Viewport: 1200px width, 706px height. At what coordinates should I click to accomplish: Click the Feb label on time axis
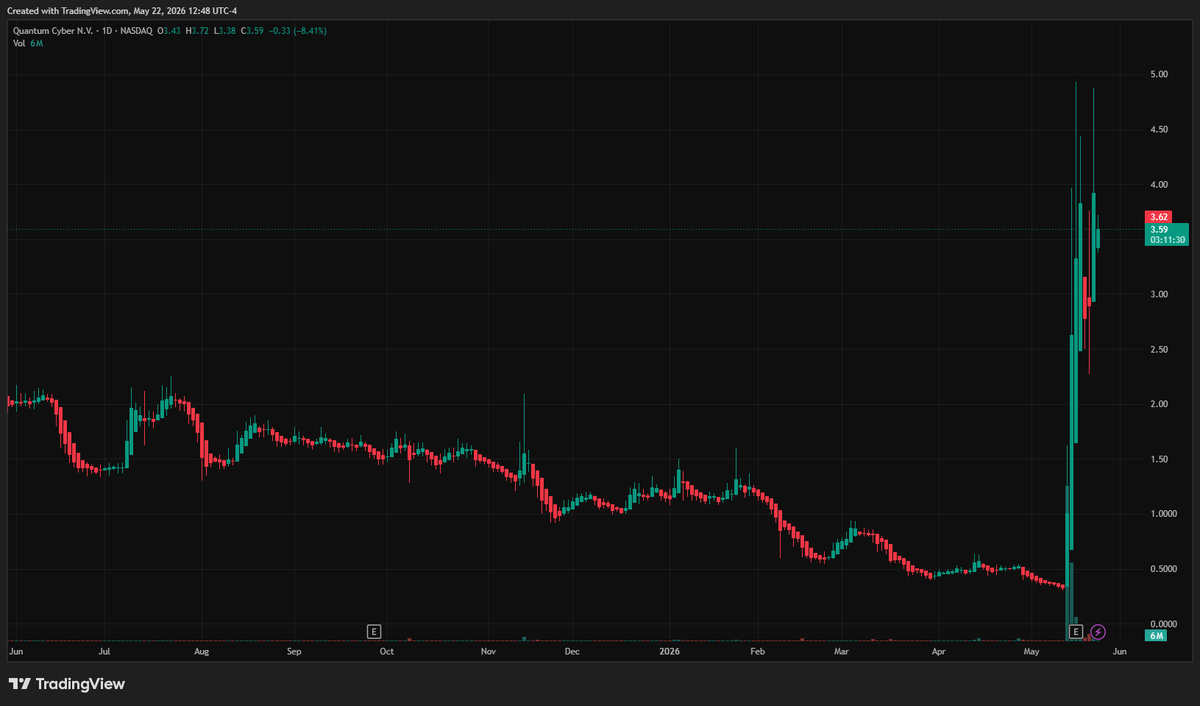[x=757, y=651]
